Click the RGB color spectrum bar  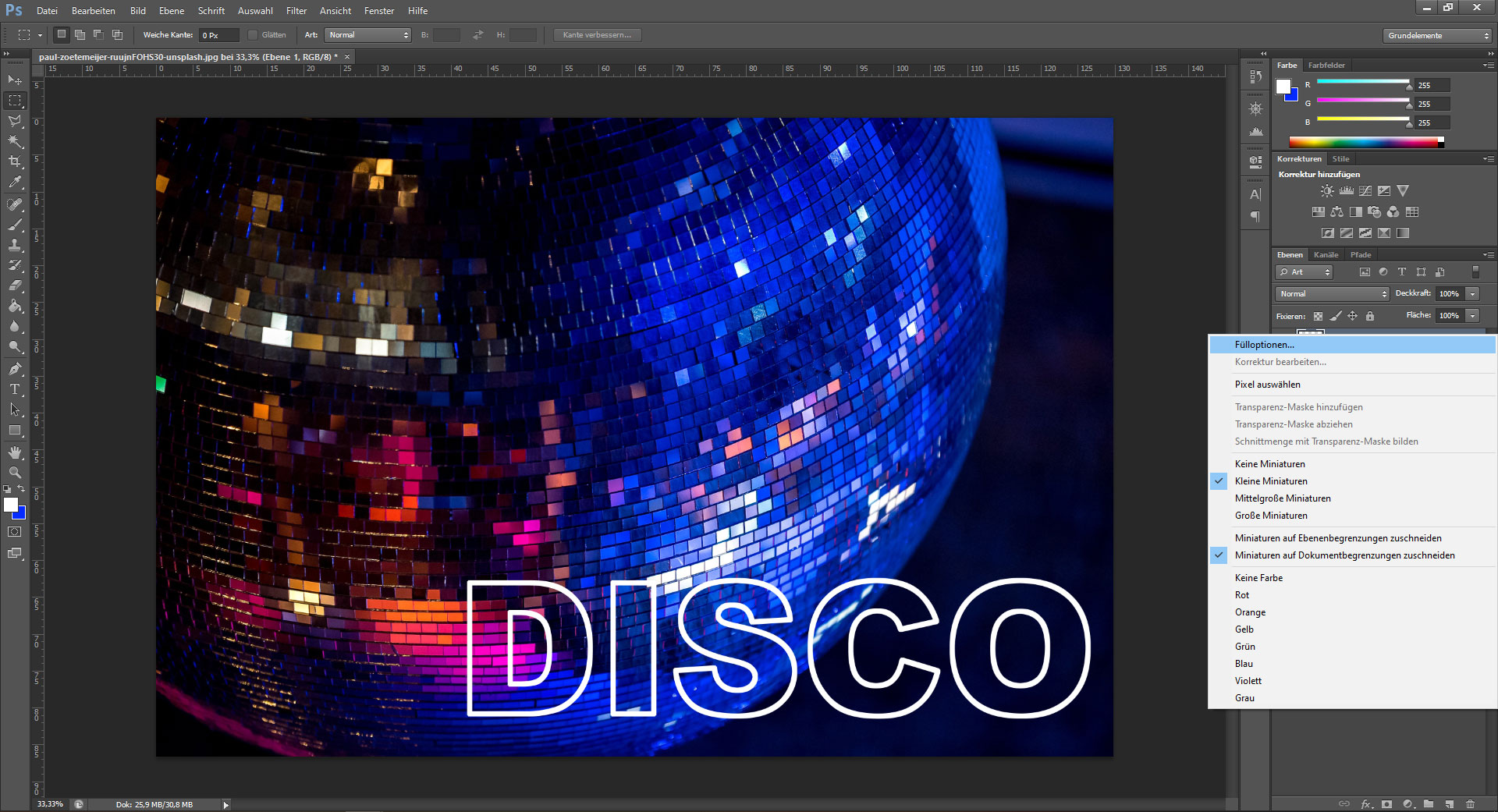tap(1364, 142)
